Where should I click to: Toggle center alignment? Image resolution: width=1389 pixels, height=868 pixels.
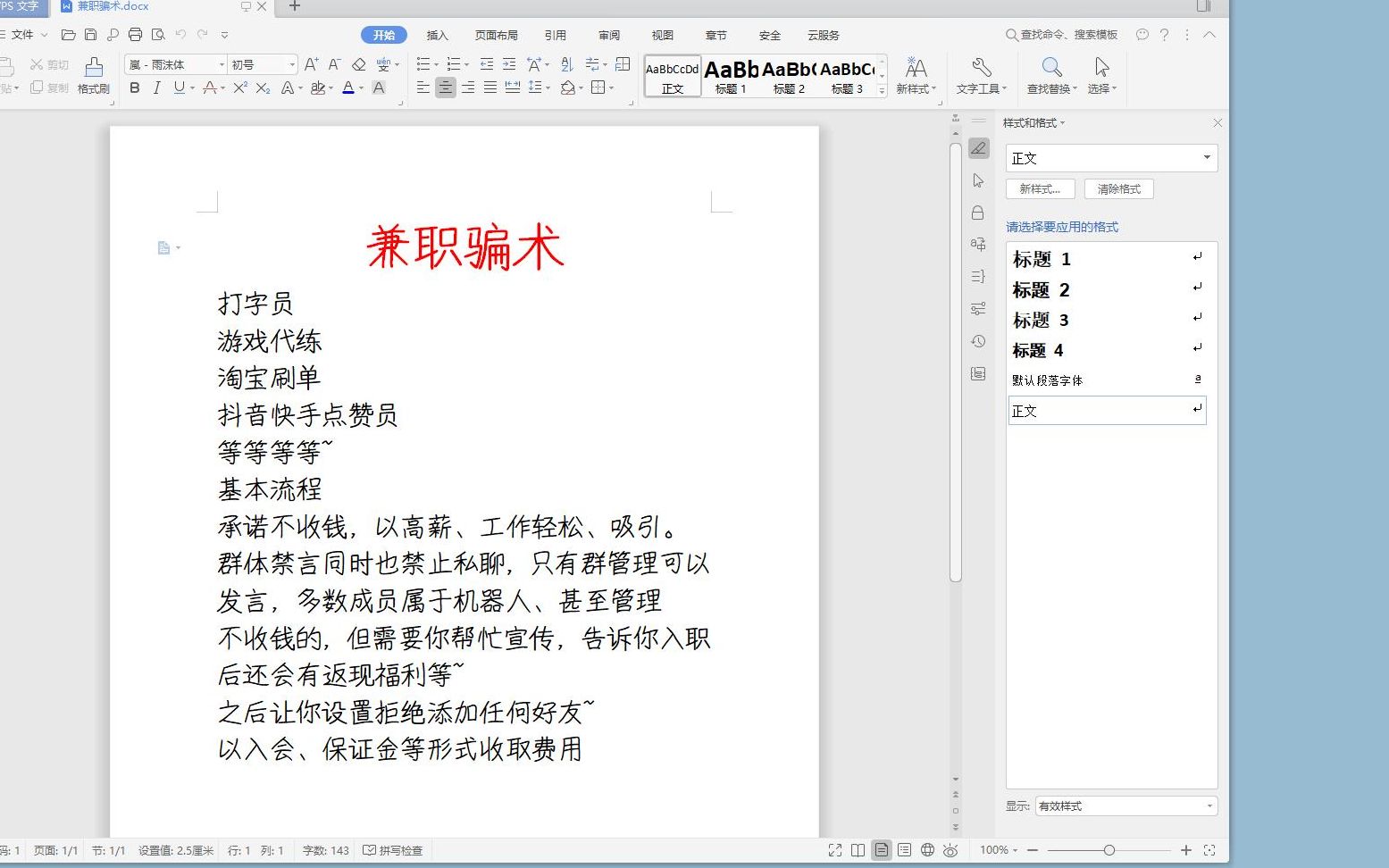446,88
